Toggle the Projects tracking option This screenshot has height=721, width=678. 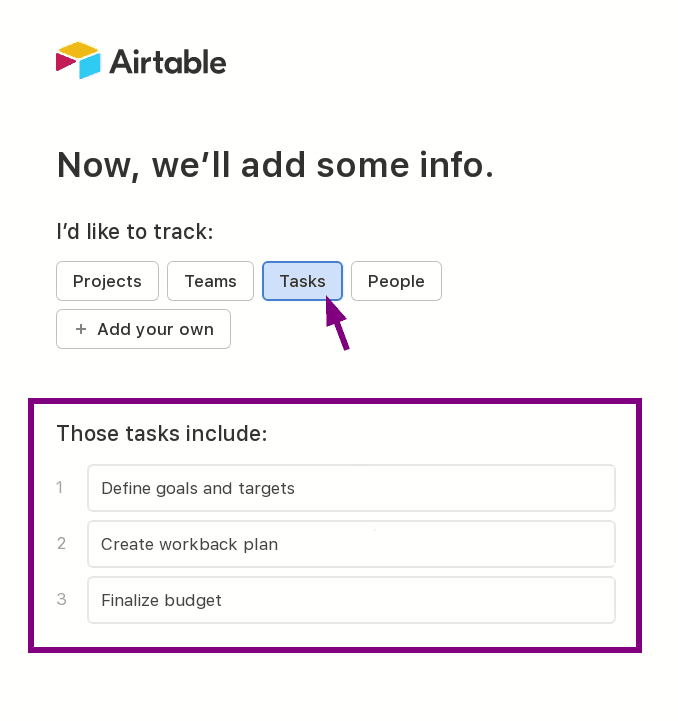tap(107, 281)
